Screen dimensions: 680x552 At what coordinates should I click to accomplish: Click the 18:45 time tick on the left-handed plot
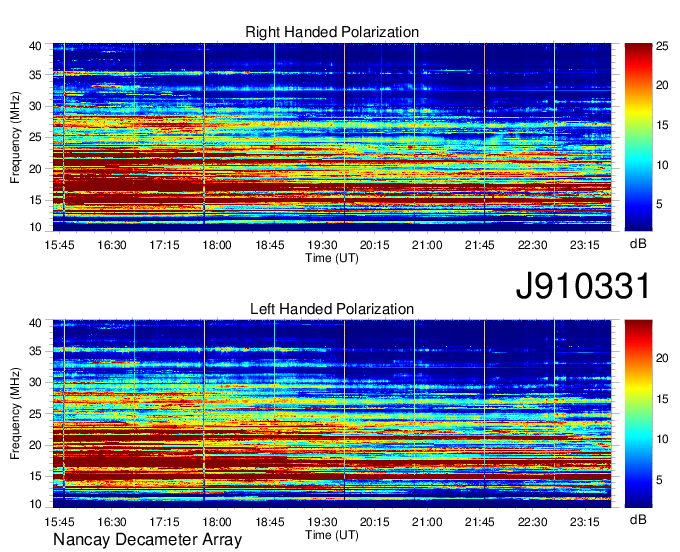270,522
